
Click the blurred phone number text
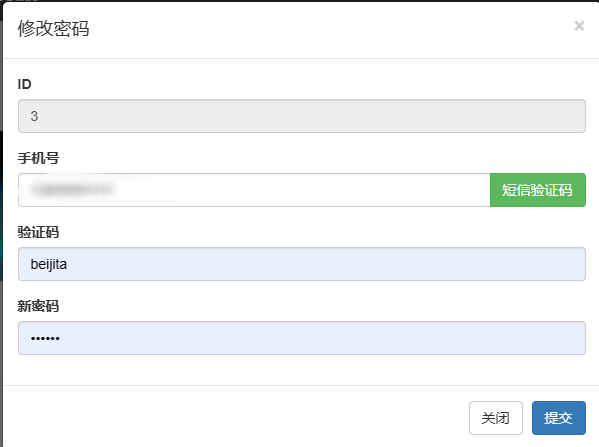pyautogui.click(x=72, y=189)
